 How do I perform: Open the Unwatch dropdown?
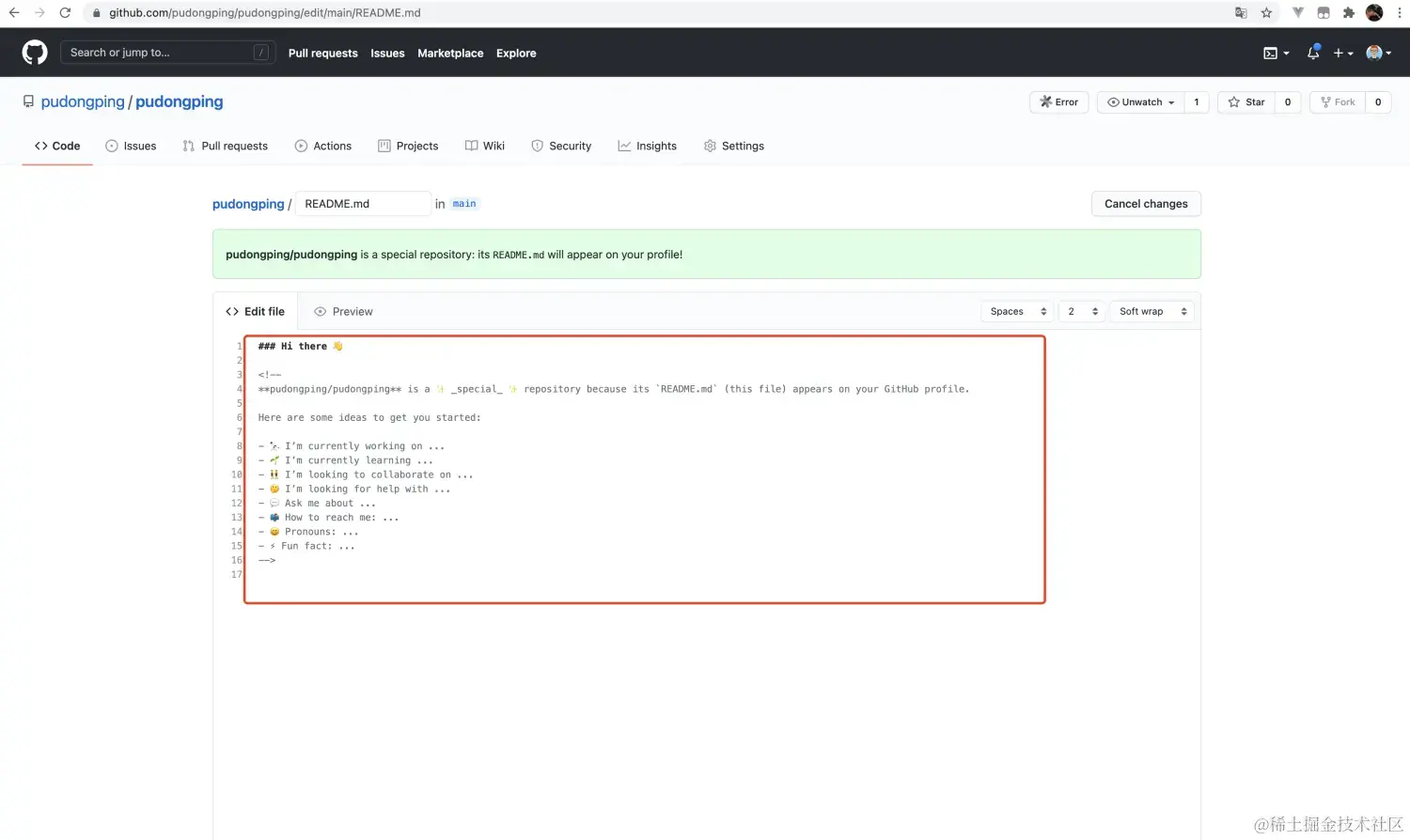coord(1138,101)
